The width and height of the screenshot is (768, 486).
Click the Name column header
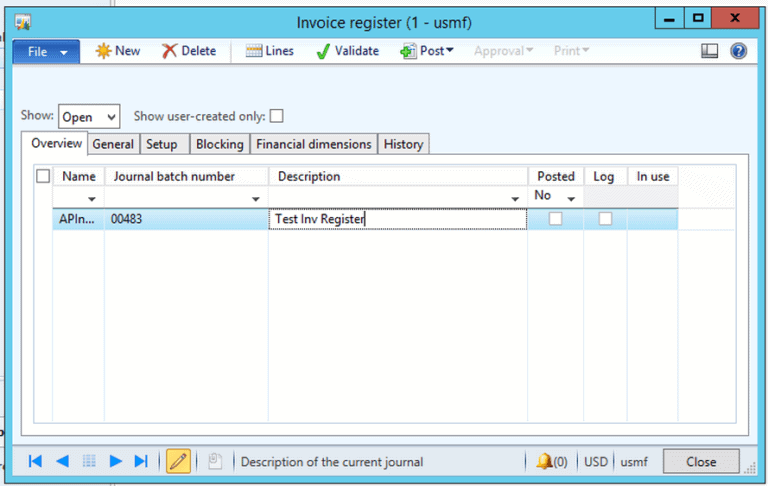tap(79, 176)
